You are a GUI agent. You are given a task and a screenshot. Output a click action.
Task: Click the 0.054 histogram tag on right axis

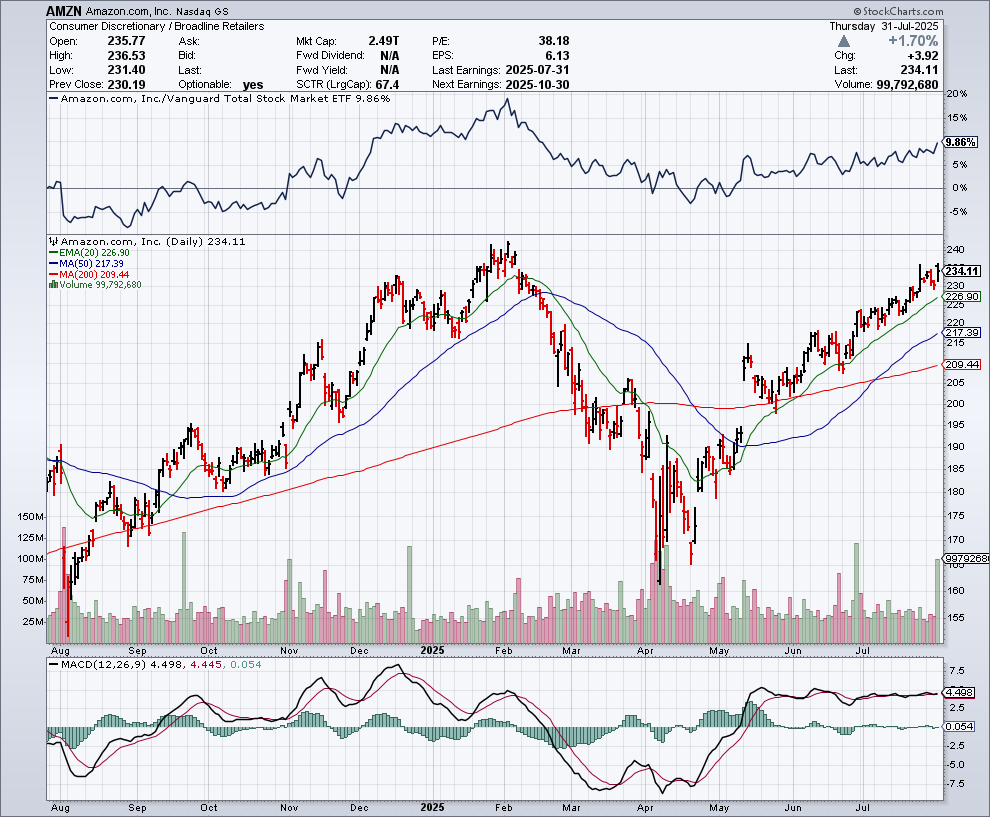click(x=960, y=727)
